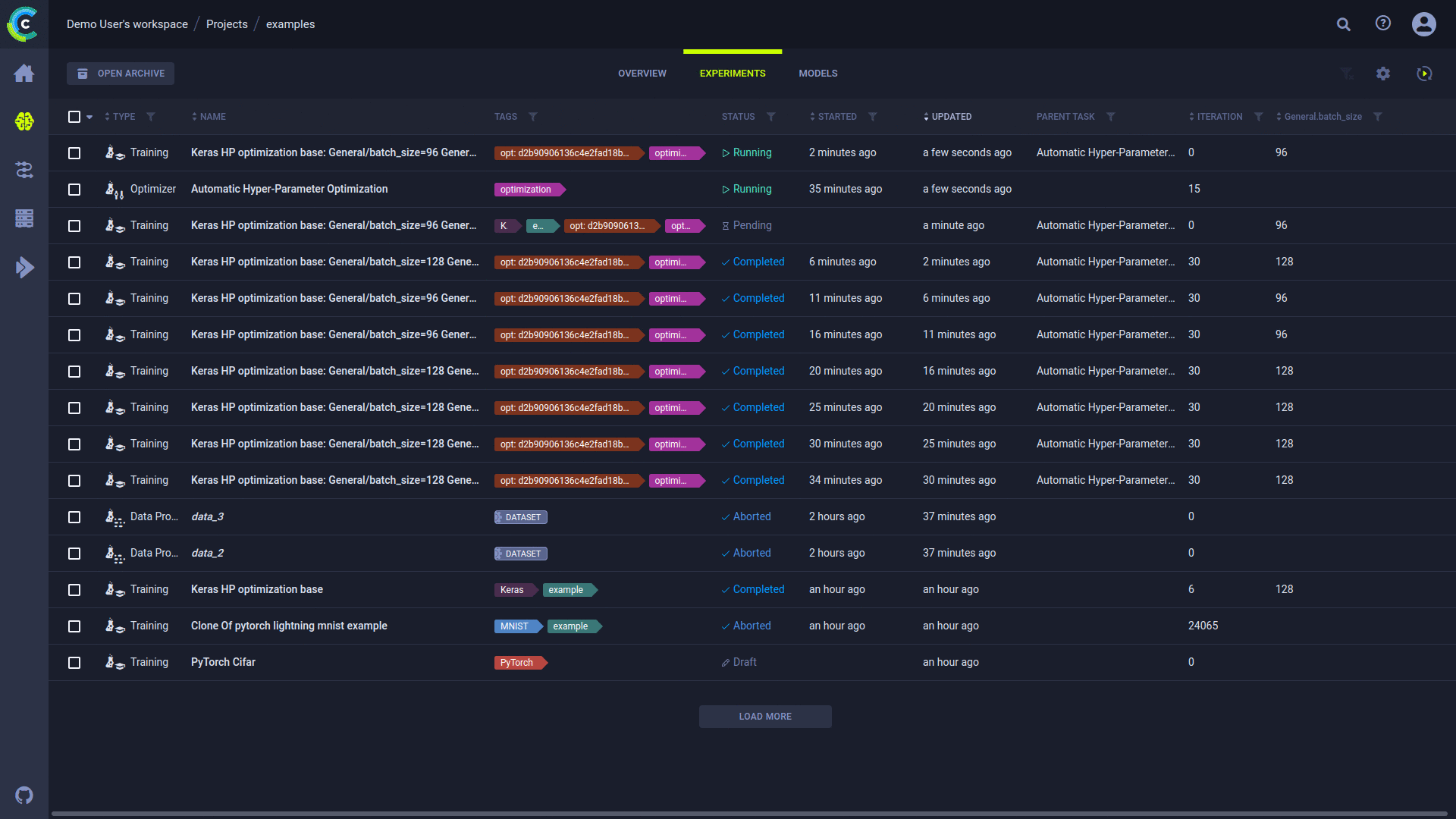Open the table column settings gear

(x=1383, y=74)
